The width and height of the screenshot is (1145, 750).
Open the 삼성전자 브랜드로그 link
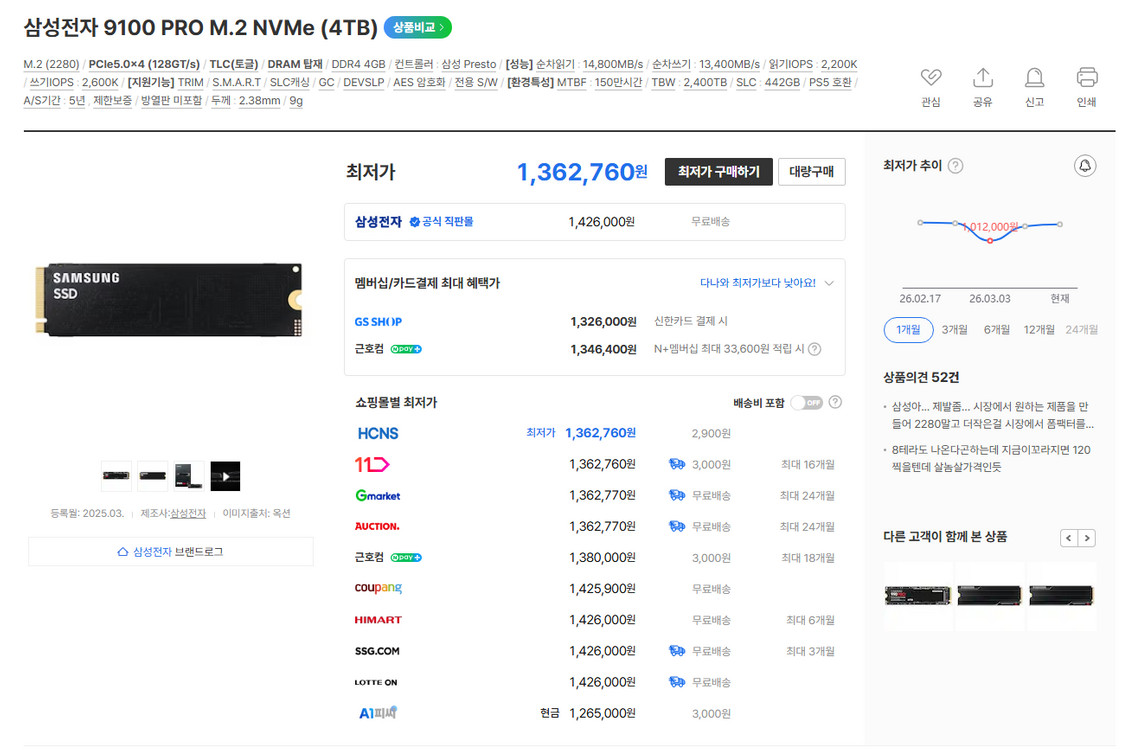pos(171,552)
